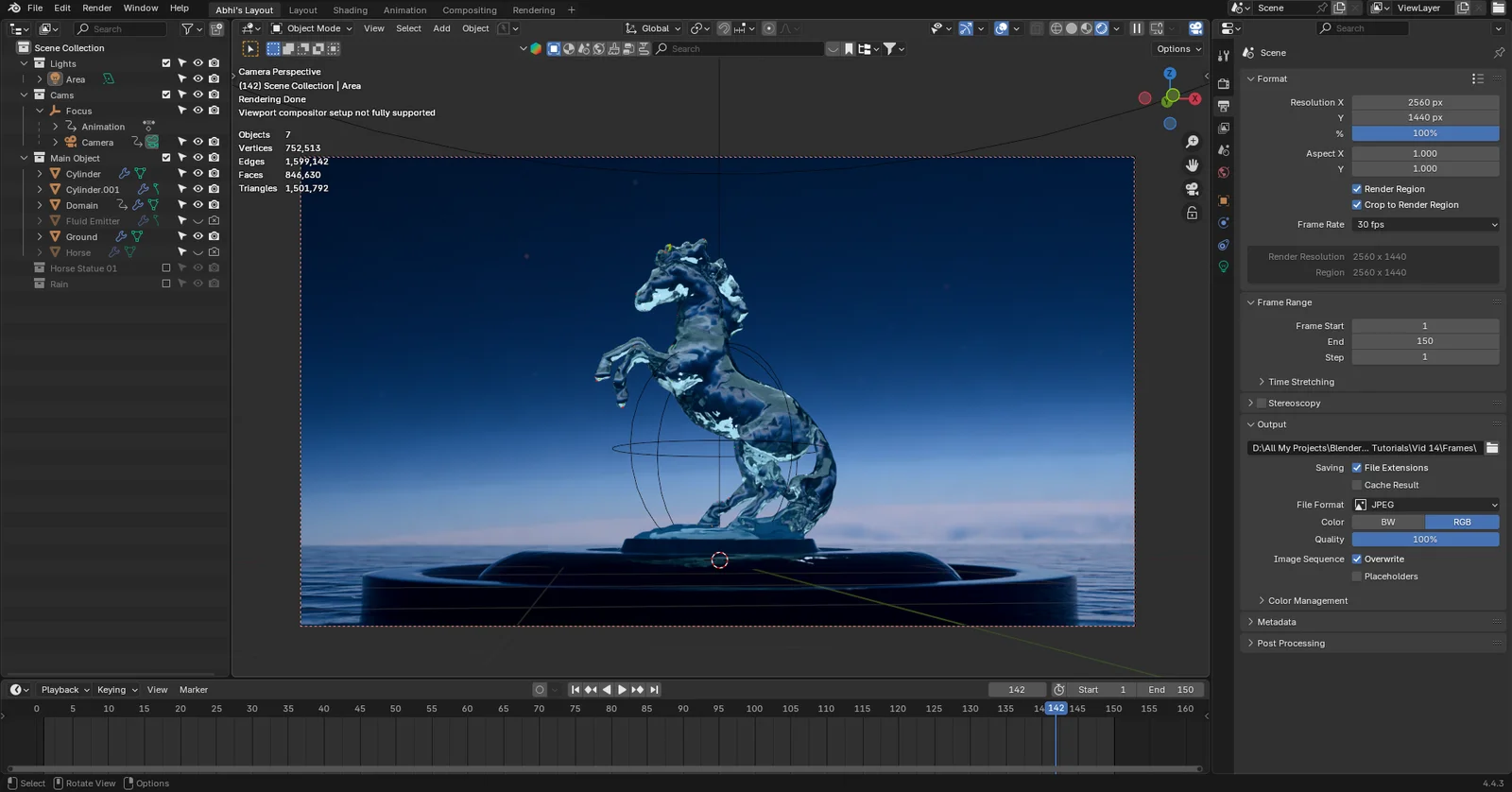This screenshot has width=1512, height=792.
Task: Switch to solid viewport shading
Action: point(1072,28)
